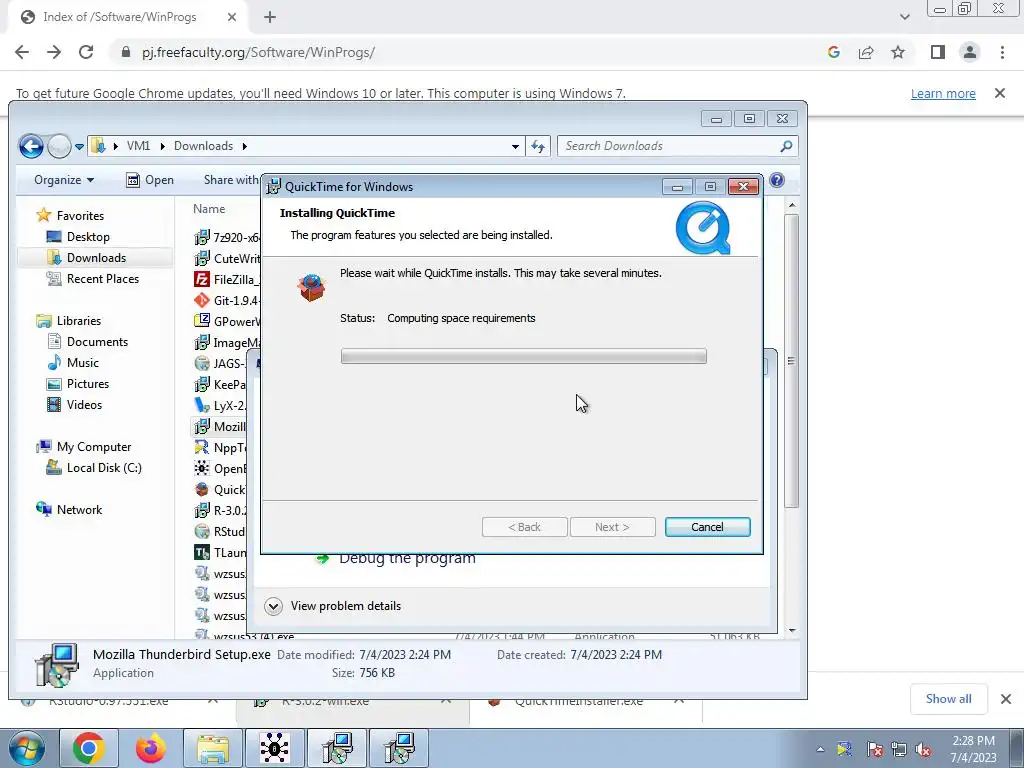The height and width of the screenshot is (768, 1024).
Task: Refresh the Downloads folder view
Action: 538,146
